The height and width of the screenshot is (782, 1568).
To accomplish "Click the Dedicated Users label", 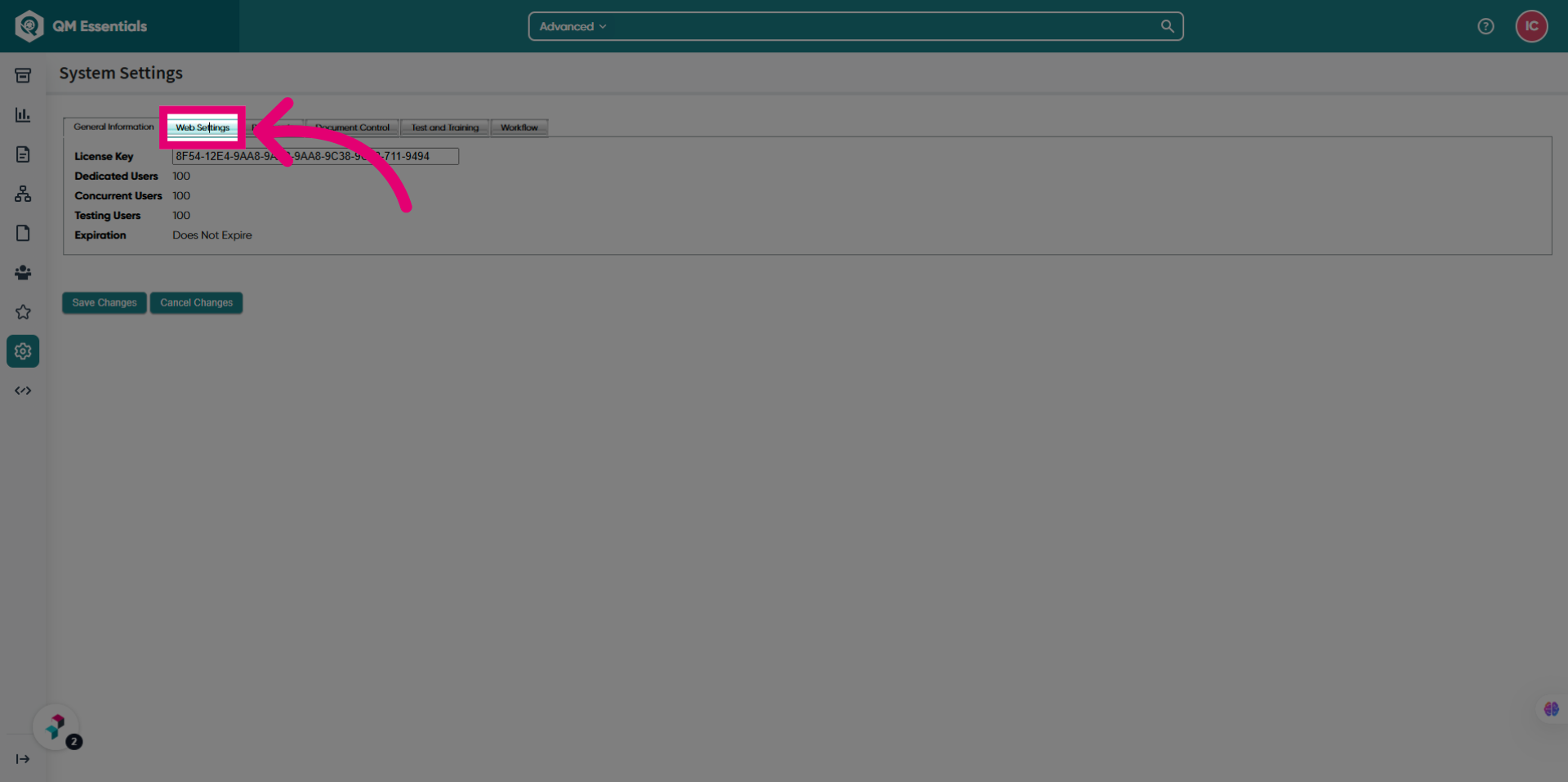I will [x=116, y=177].
